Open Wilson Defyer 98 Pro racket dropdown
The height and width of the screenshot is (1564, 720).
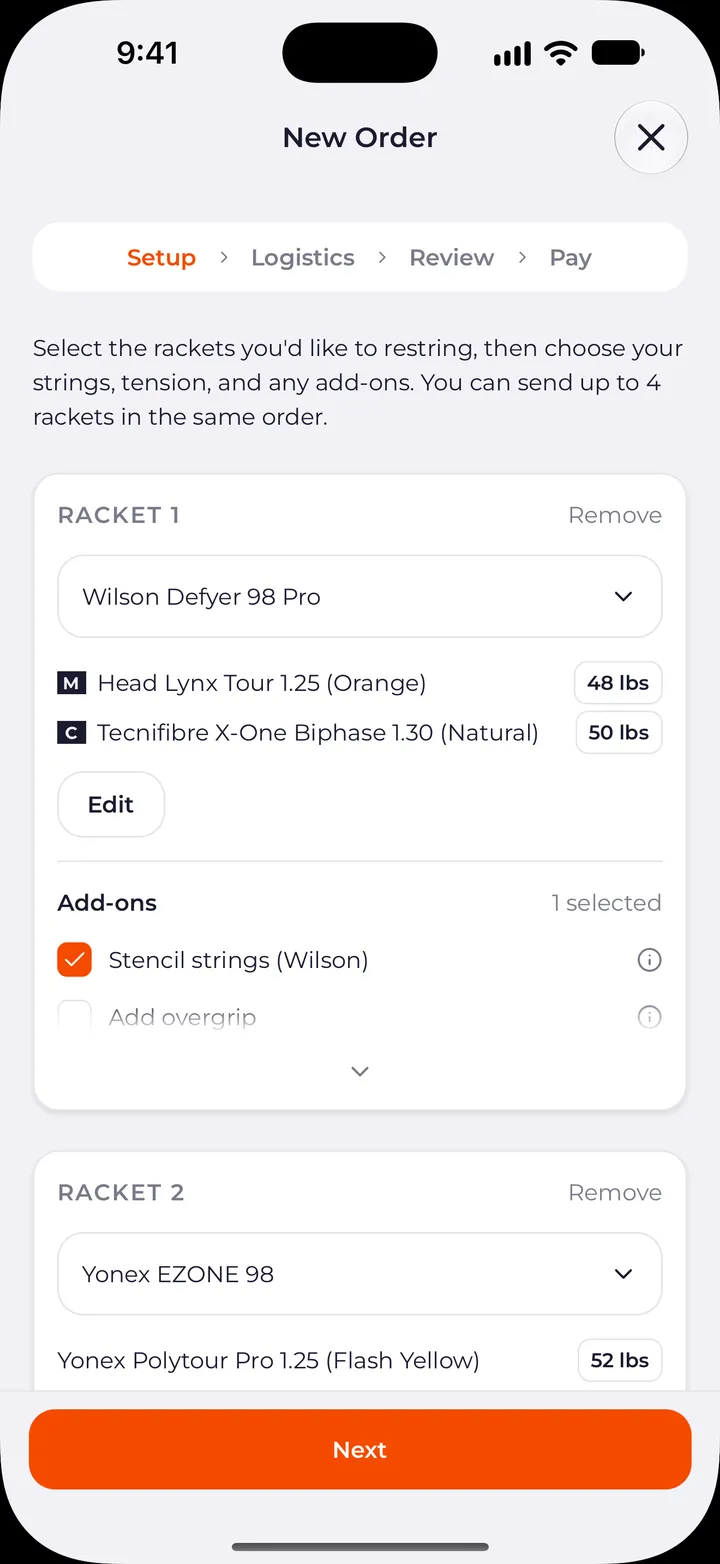(x=360, y=597)
